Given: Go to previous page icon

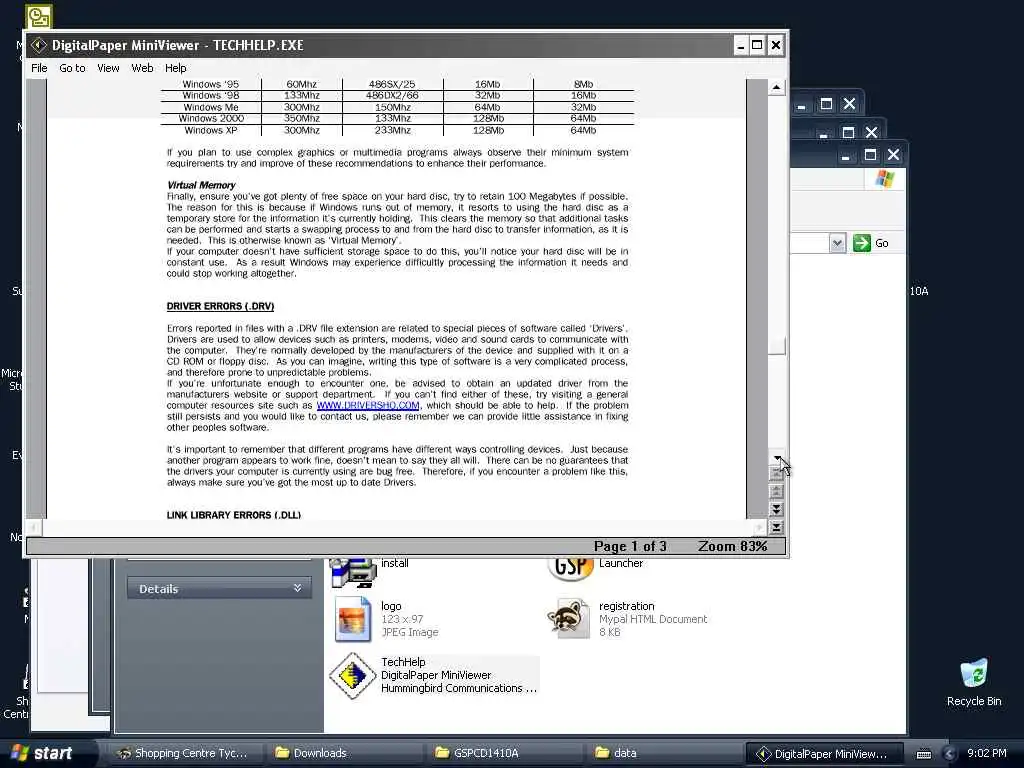Looking at the screenshot, I should [776, 492].
